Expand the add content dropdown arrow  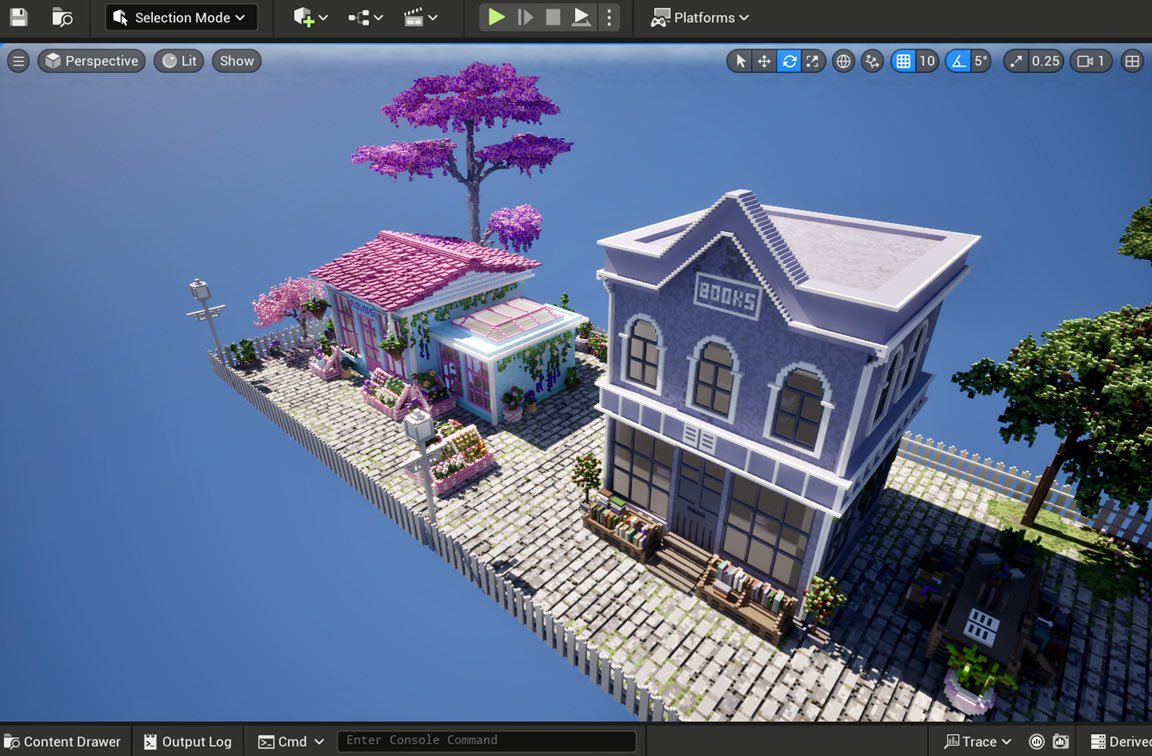323,18
